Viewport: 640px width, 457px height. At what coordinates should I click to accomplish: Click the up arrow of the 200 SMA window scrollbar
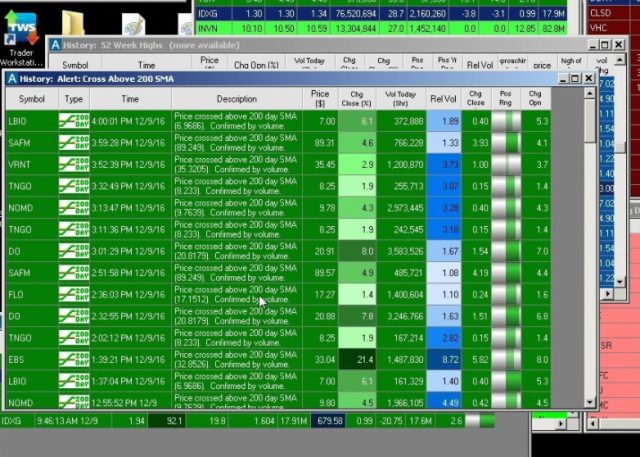pos(589,93)
